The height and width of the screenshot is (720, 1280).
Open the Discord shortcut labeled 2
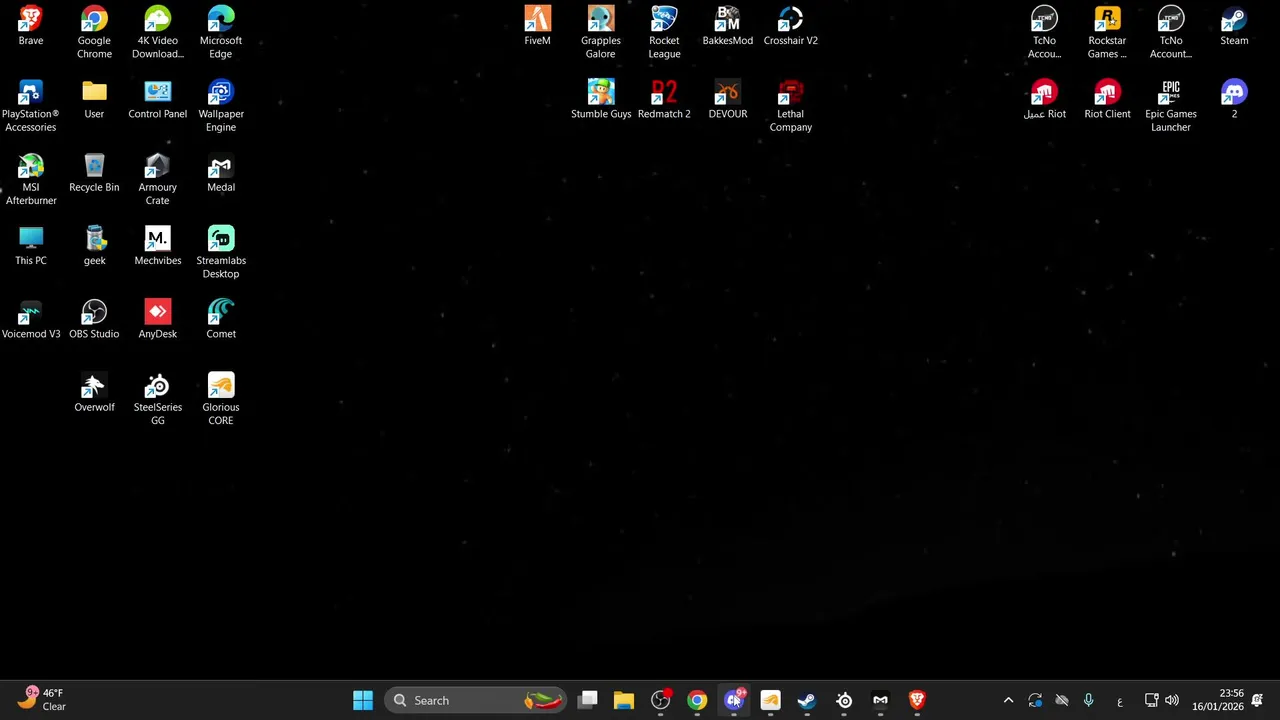coord(1234,100)
